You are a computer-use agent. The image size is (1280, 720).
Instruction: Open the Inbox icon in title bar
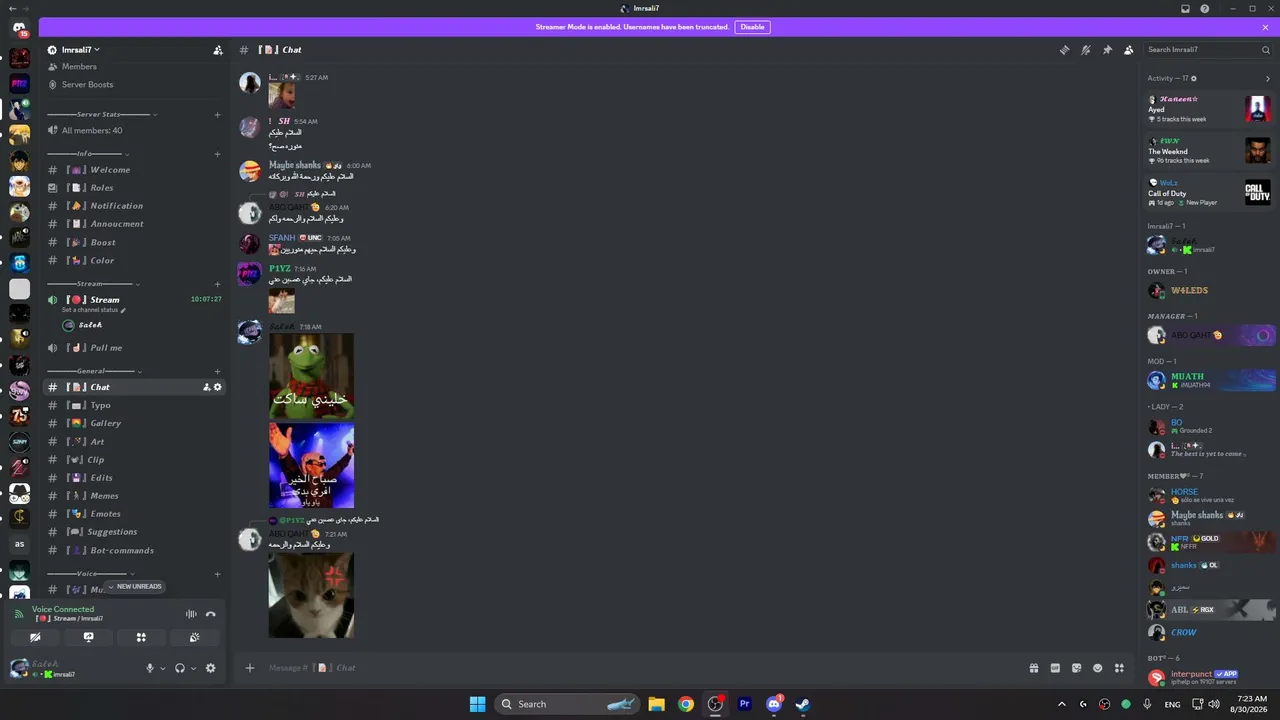[x=1185, y=9]
